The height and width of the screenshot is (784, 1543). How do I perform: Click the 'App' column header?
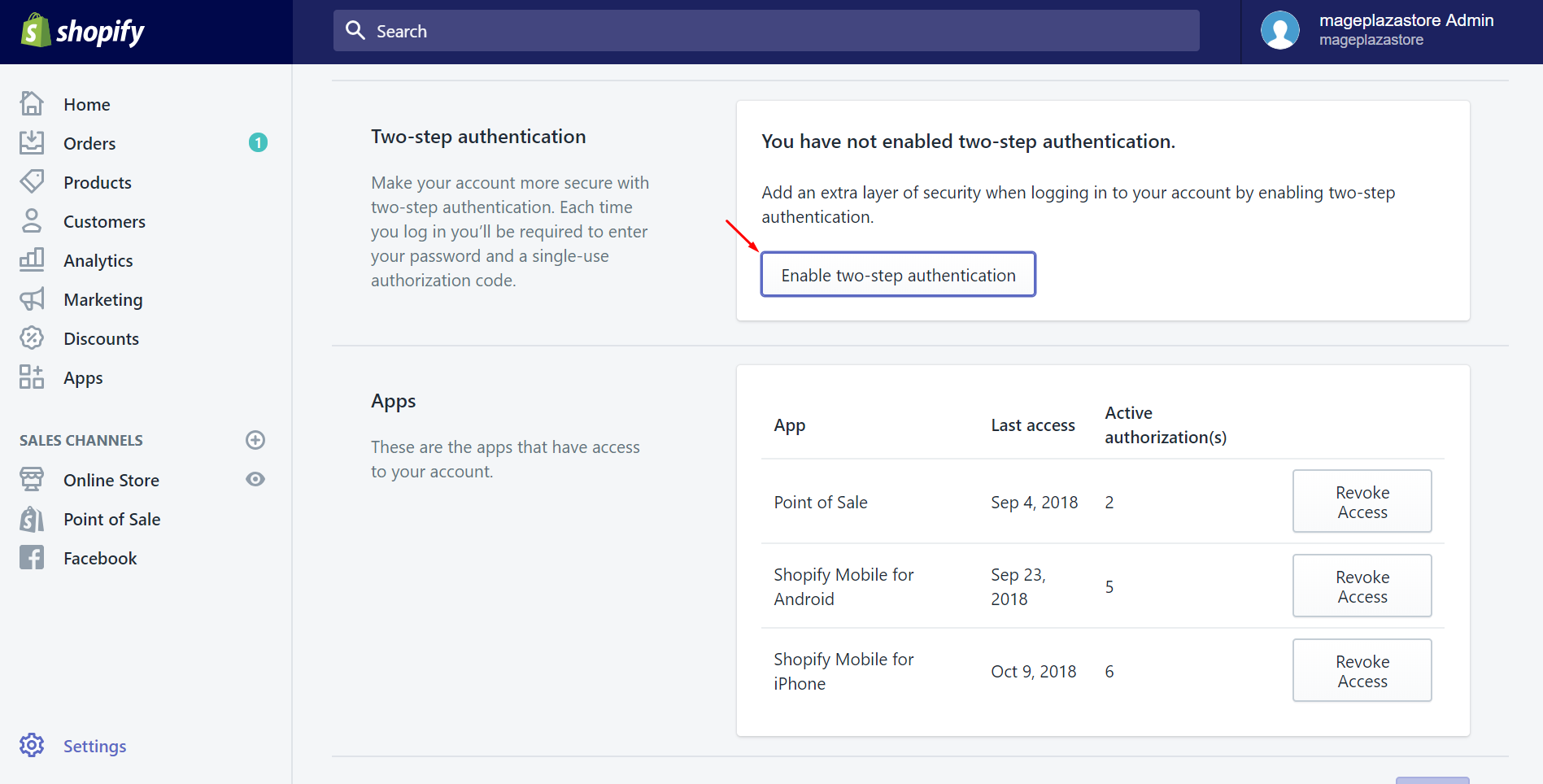[x=790, y=425]
